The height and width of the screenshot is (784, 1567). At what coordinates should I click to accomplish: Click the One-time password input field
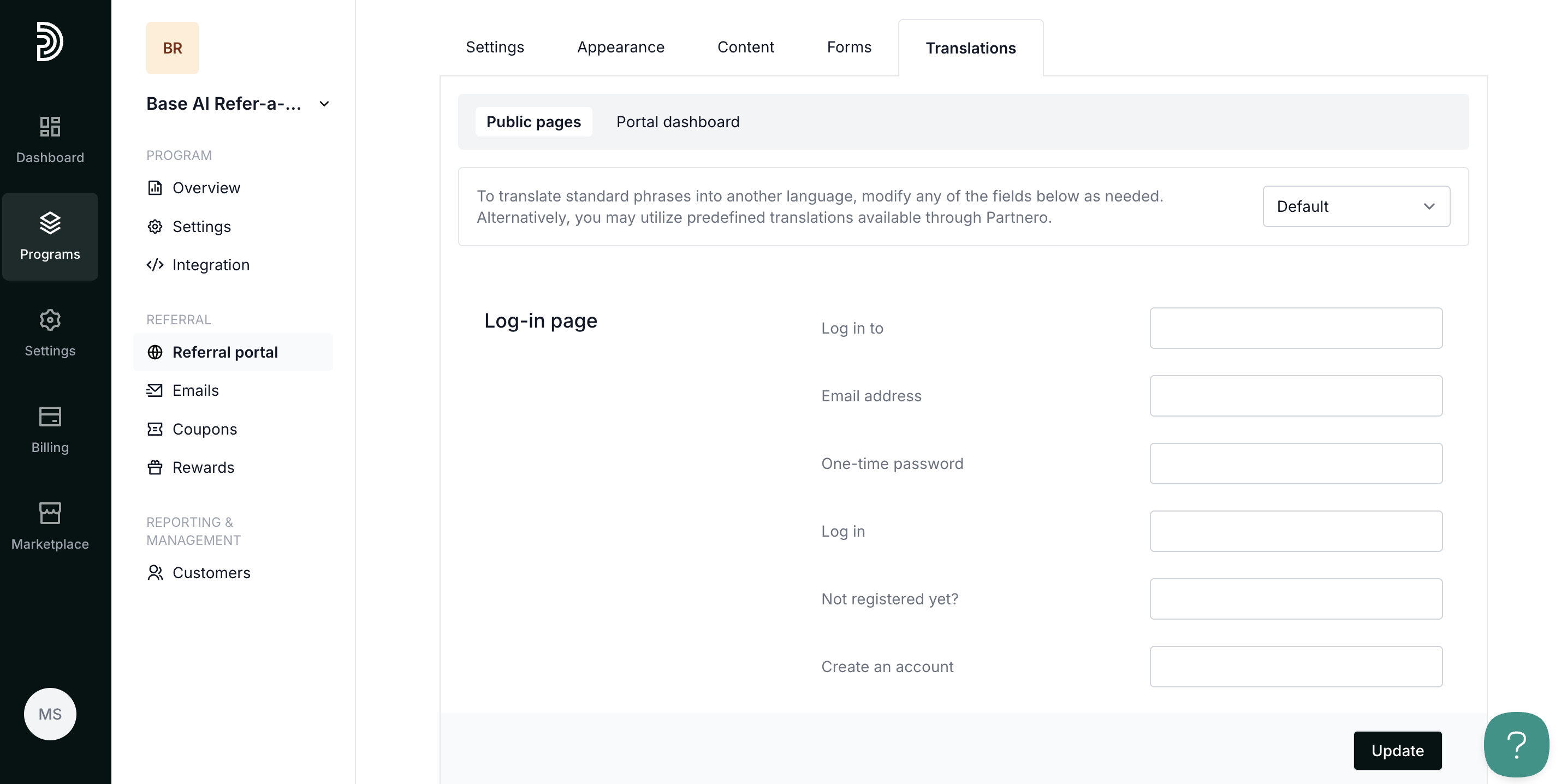(x=1296, y=464)
